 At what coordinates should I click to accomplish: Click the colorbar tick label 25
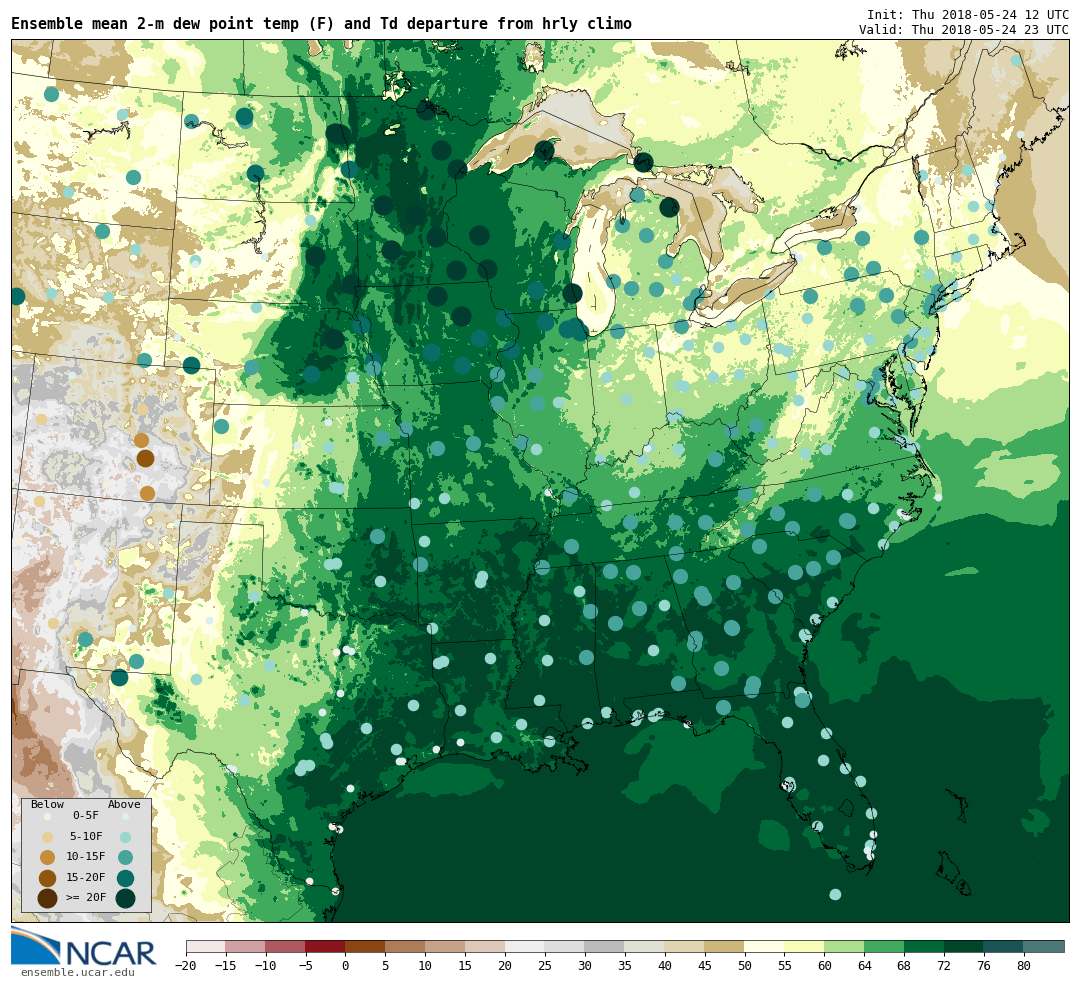click(x=545, y=966)
